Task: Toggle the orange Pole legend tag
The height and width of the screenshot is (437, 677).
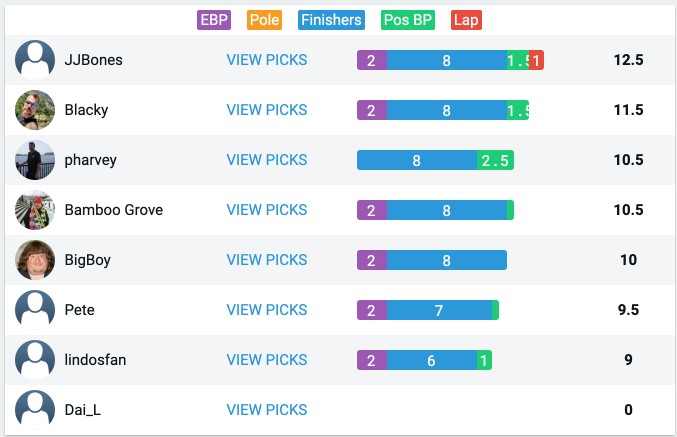Action: [264, 20]
